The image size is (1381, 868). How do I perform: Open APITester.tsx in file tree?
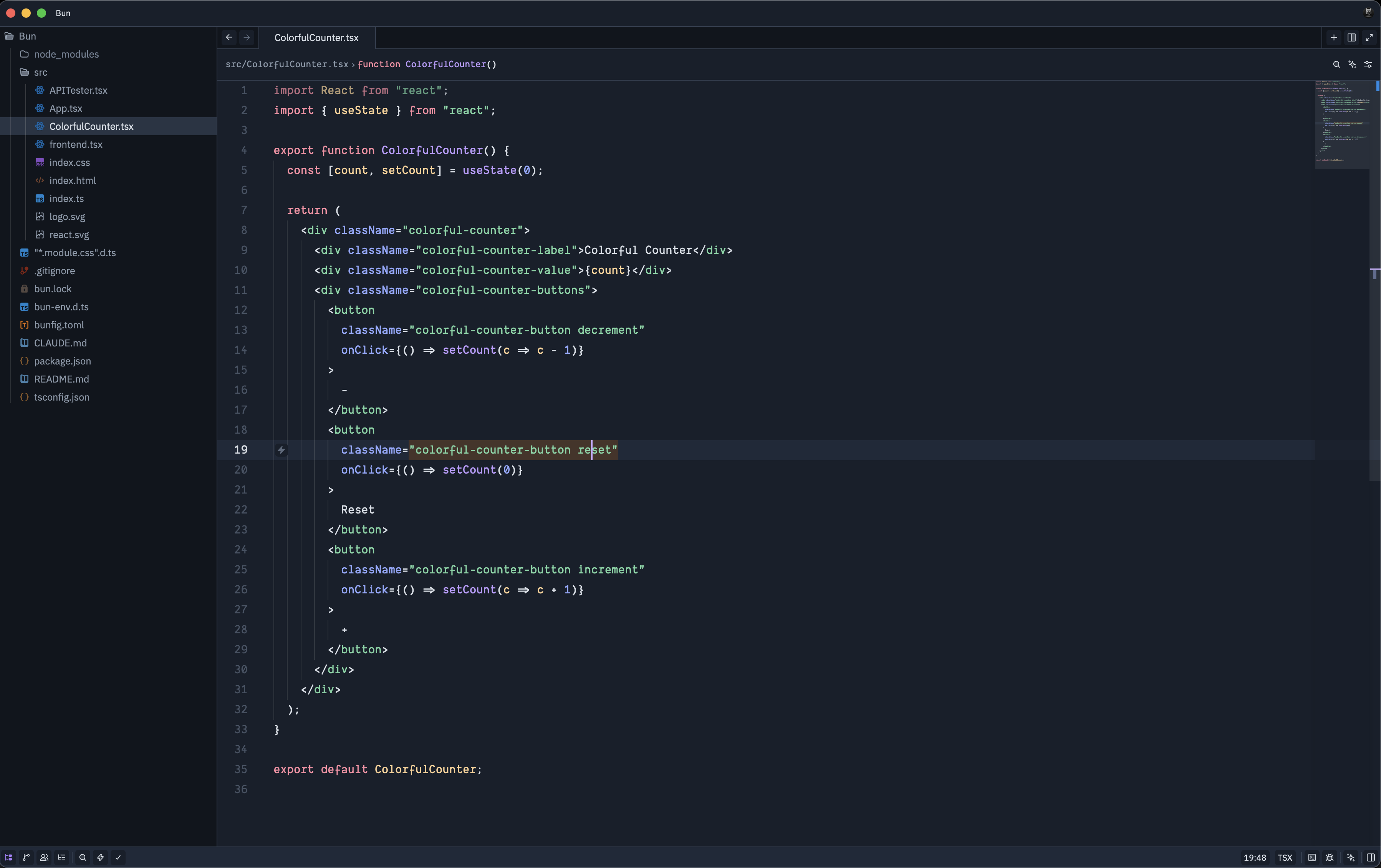pyautogui.click(x=108, y=90)
